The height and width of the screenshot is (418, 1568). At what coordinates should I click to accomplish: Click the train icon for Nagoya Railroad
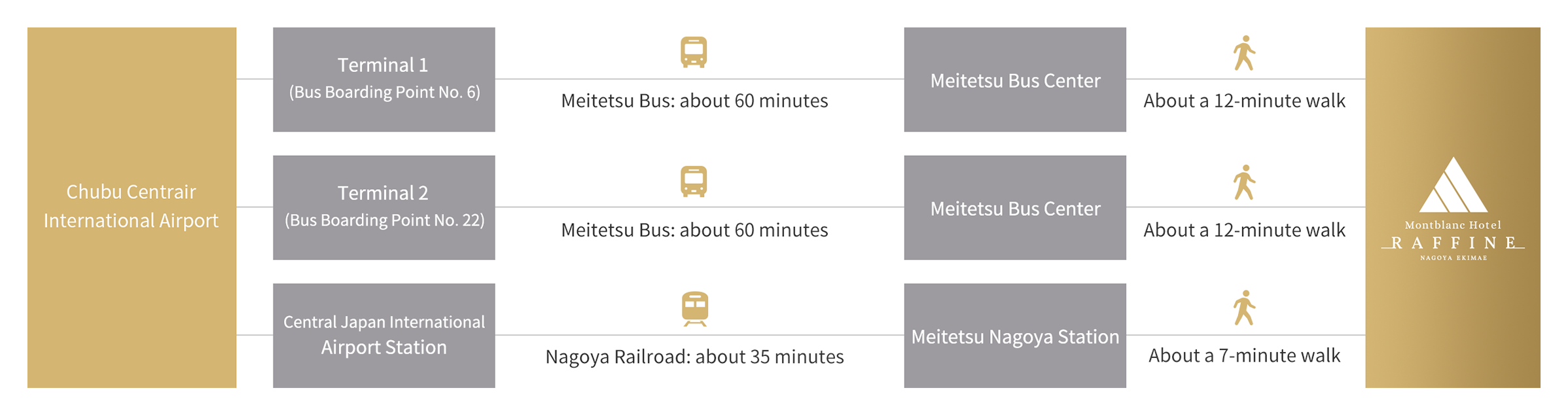[x=694, y=308]
